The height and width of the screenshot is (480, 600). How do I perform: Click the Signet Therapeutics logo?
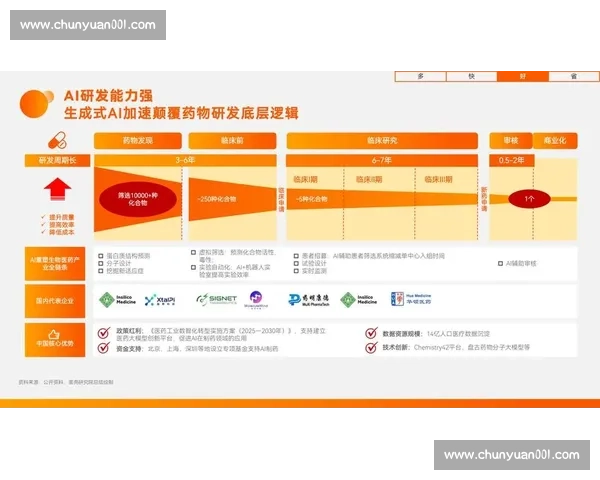pos(217,299)
